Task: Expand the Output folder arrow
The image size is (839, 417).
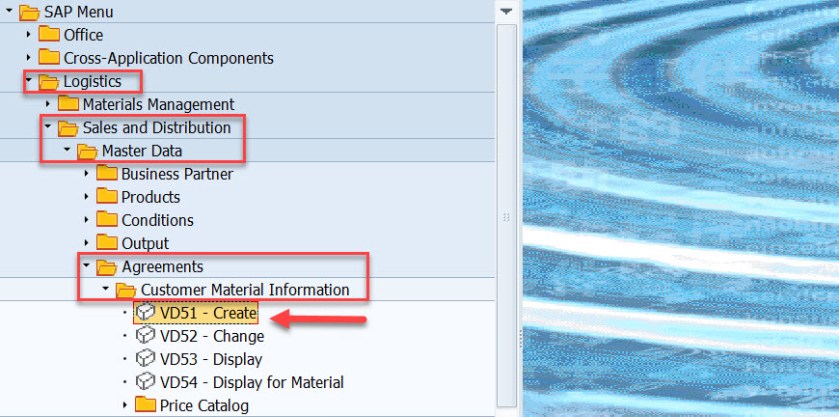Action: [86, 242]
